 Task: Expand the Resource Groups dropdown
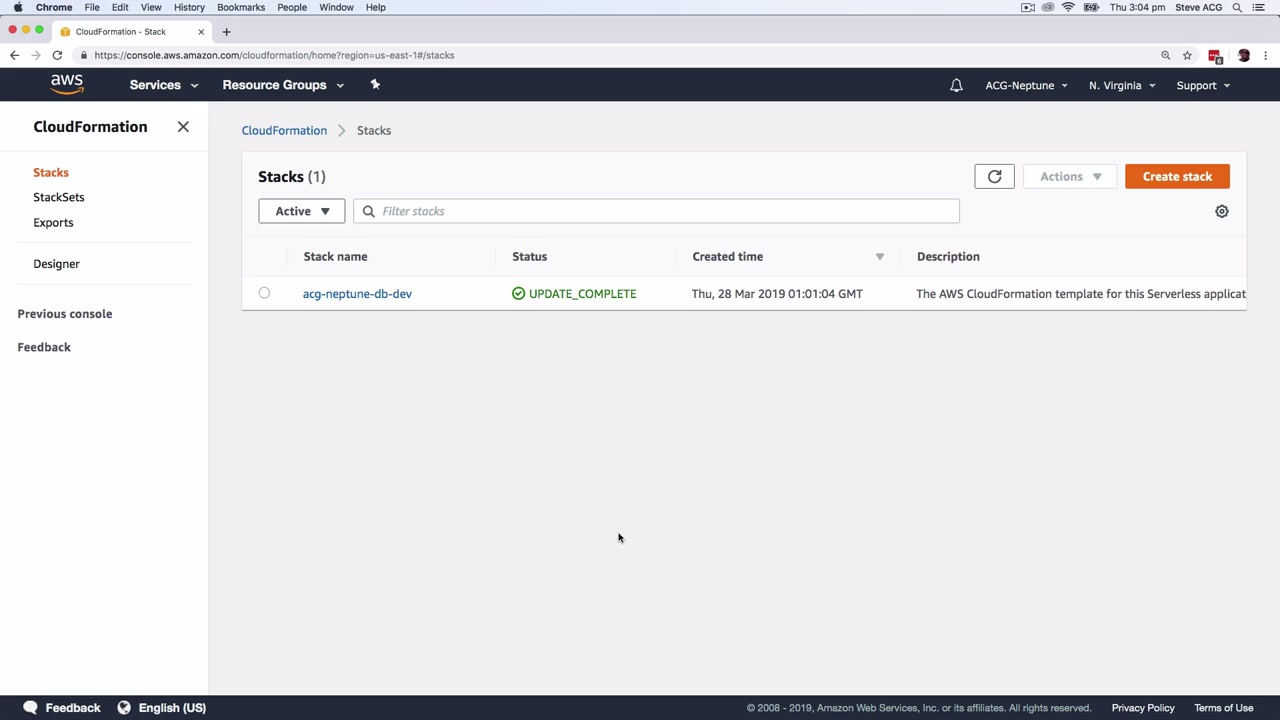pyautogui.click(x=283, y=85)
